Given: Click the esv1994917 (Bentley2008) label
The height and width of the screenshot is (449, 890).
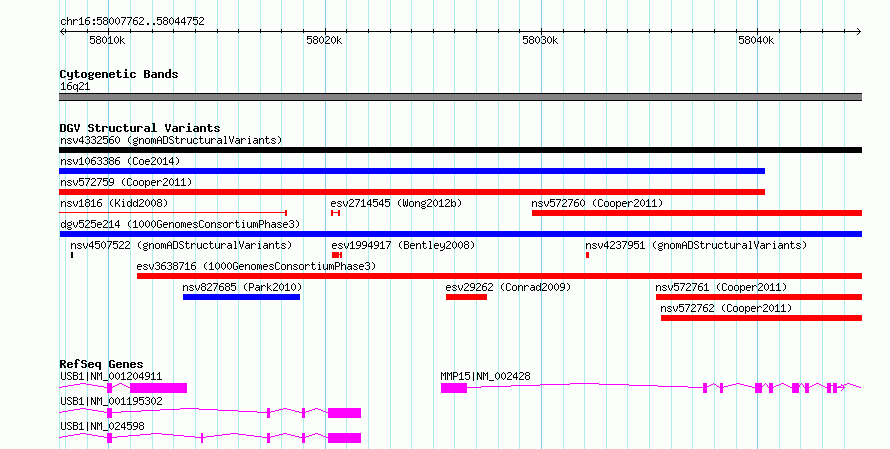Looking at the screenshot, I should (x=403, y=245).
